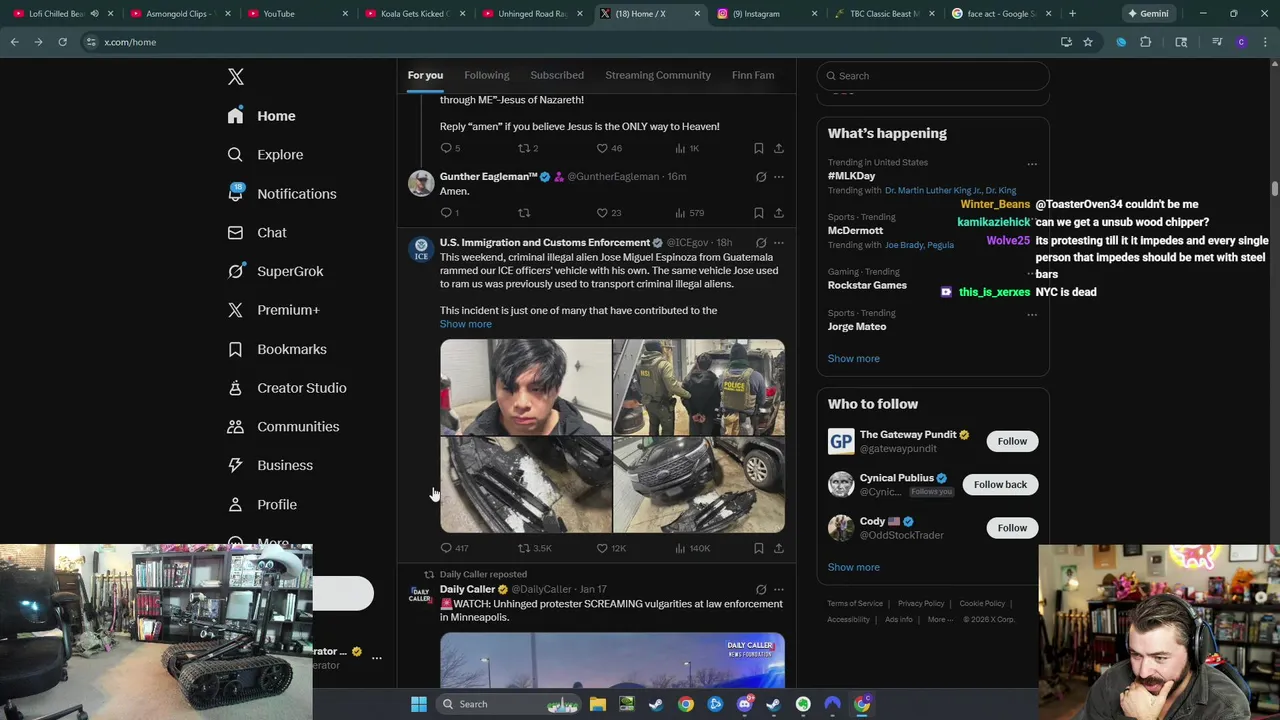Follow Cody account
Viewport: 1280px width, 720px height.
pyautogui.click(x=1012, y=528)
